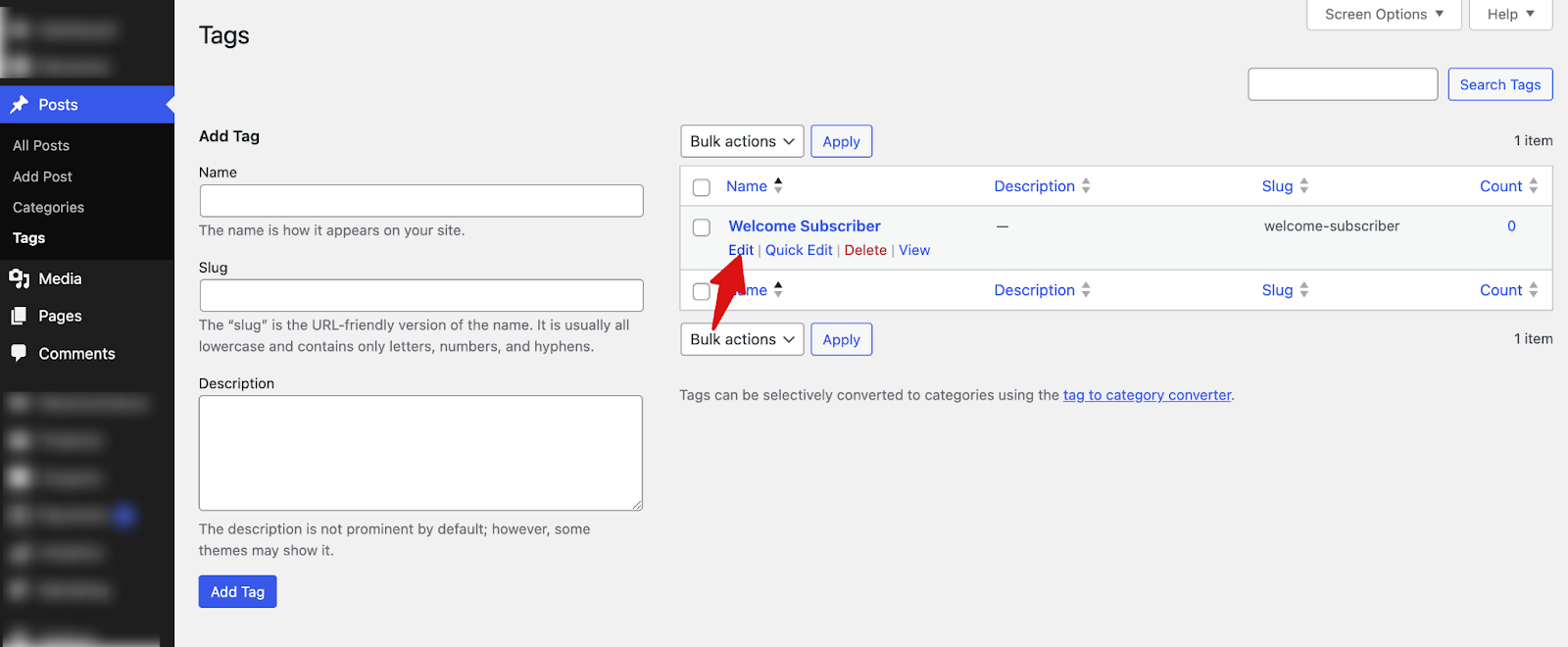
Task: Focus the tag Name input field
Action: (x=421, y=201)
